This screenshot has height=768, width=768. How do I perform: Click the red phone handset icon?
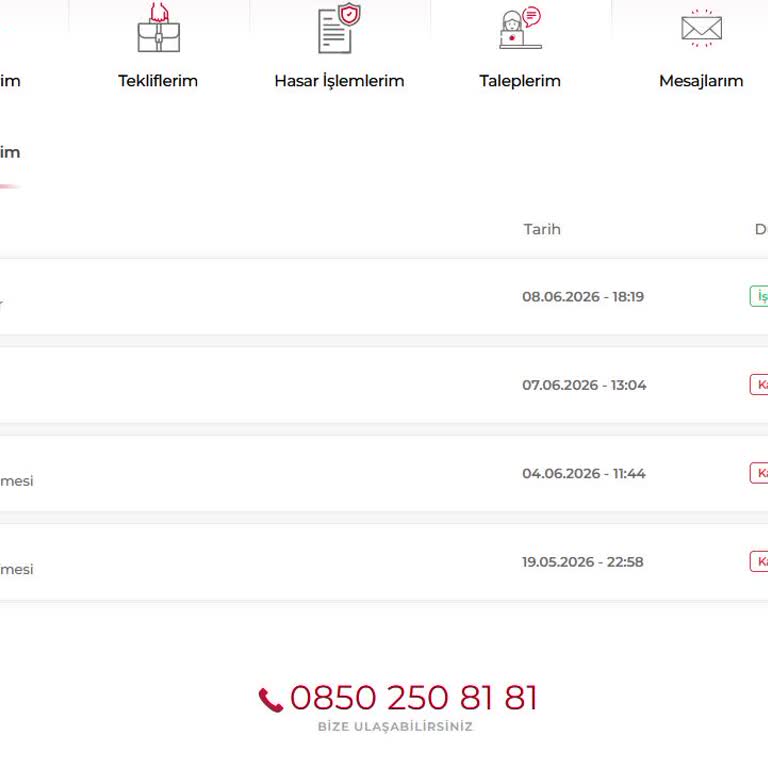[x=271, y=700]
